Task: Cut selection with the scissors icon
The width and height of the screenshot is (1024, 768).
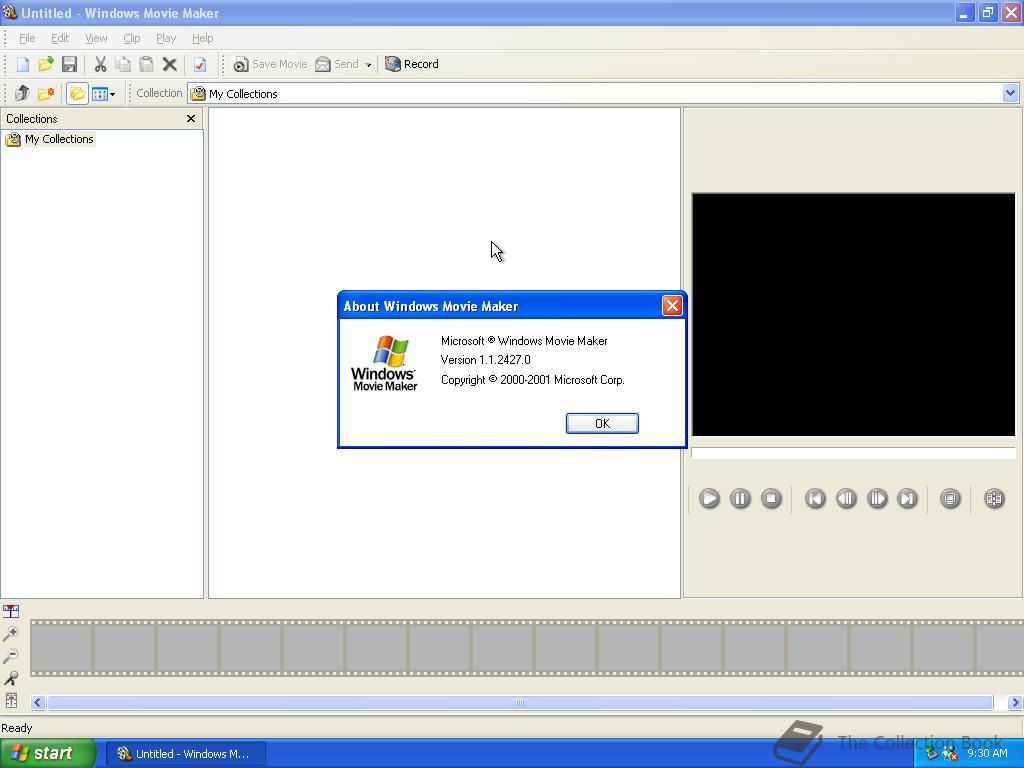Action: click(x=100, y=64)
